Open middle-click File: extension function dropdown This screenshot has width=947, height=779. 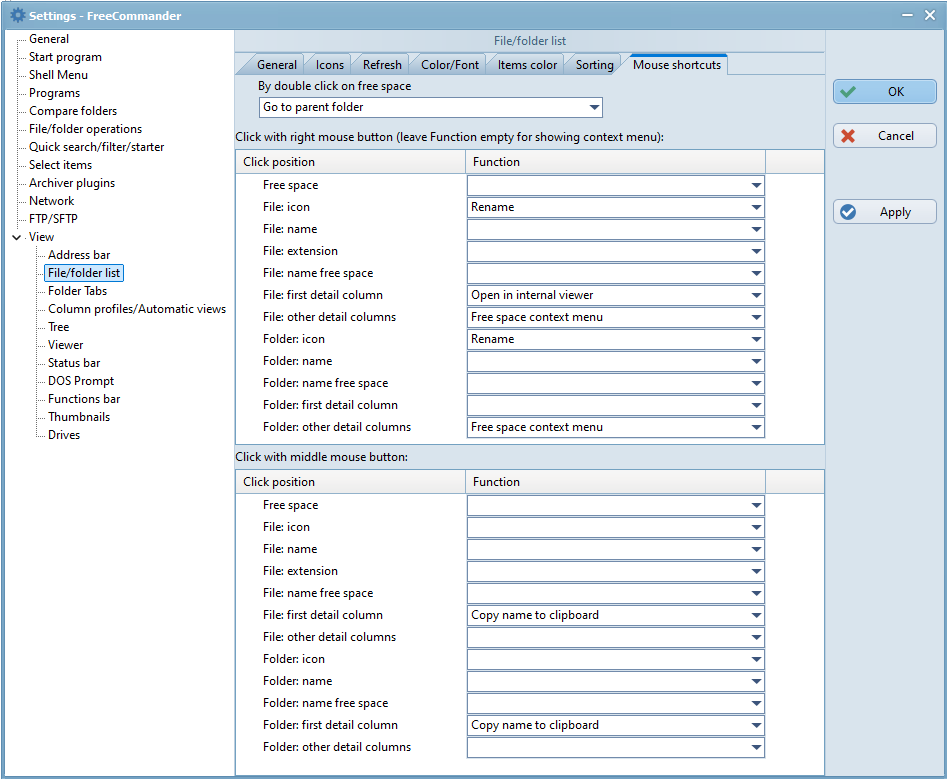tap(615, 571)
